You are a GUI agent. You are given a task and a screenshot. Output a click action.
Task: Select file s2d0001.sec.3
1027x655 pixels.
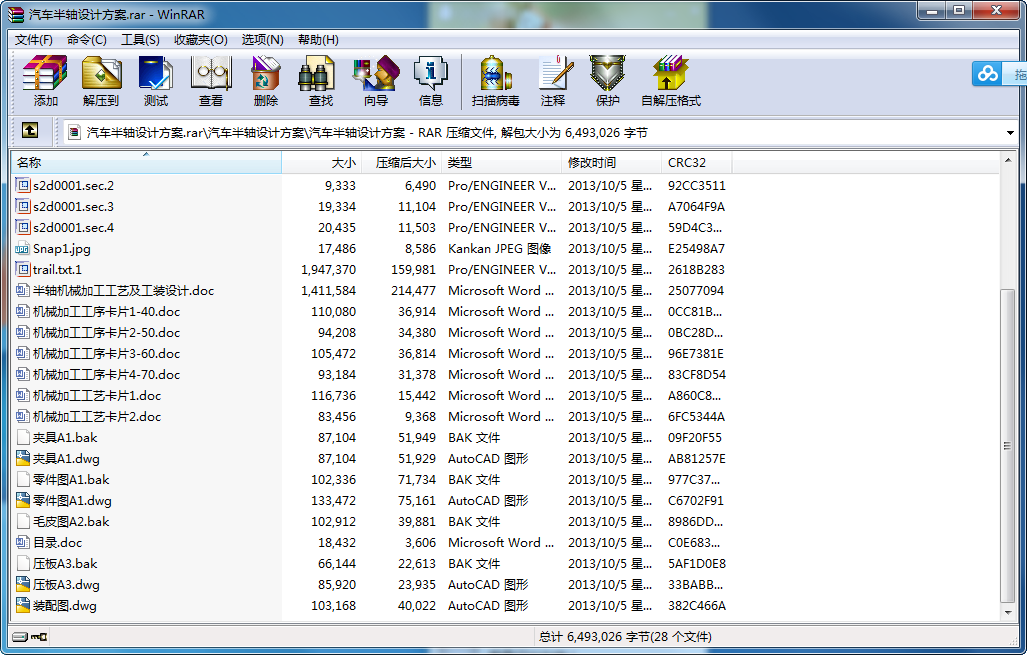pos(73,206)
